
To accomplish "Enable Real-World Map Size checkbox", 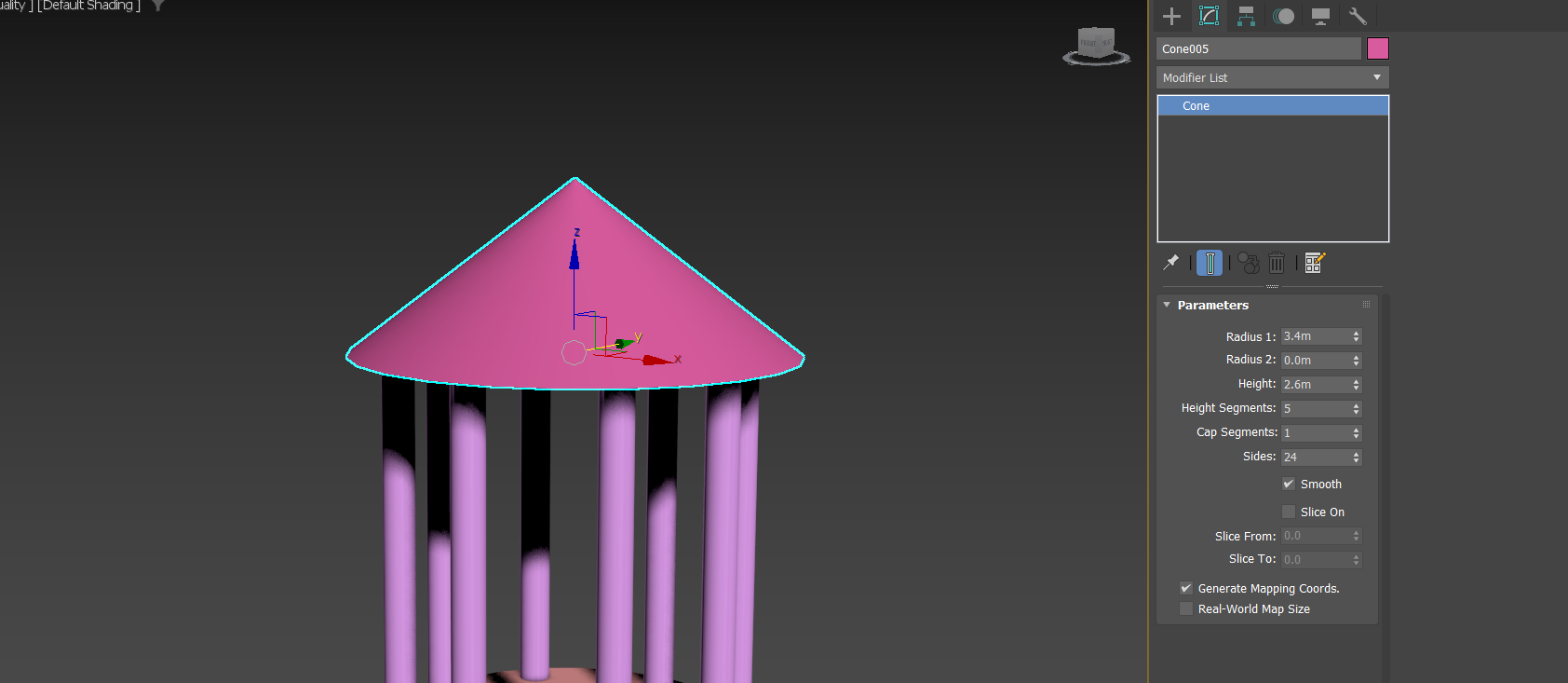I will tap(1186, 608).
